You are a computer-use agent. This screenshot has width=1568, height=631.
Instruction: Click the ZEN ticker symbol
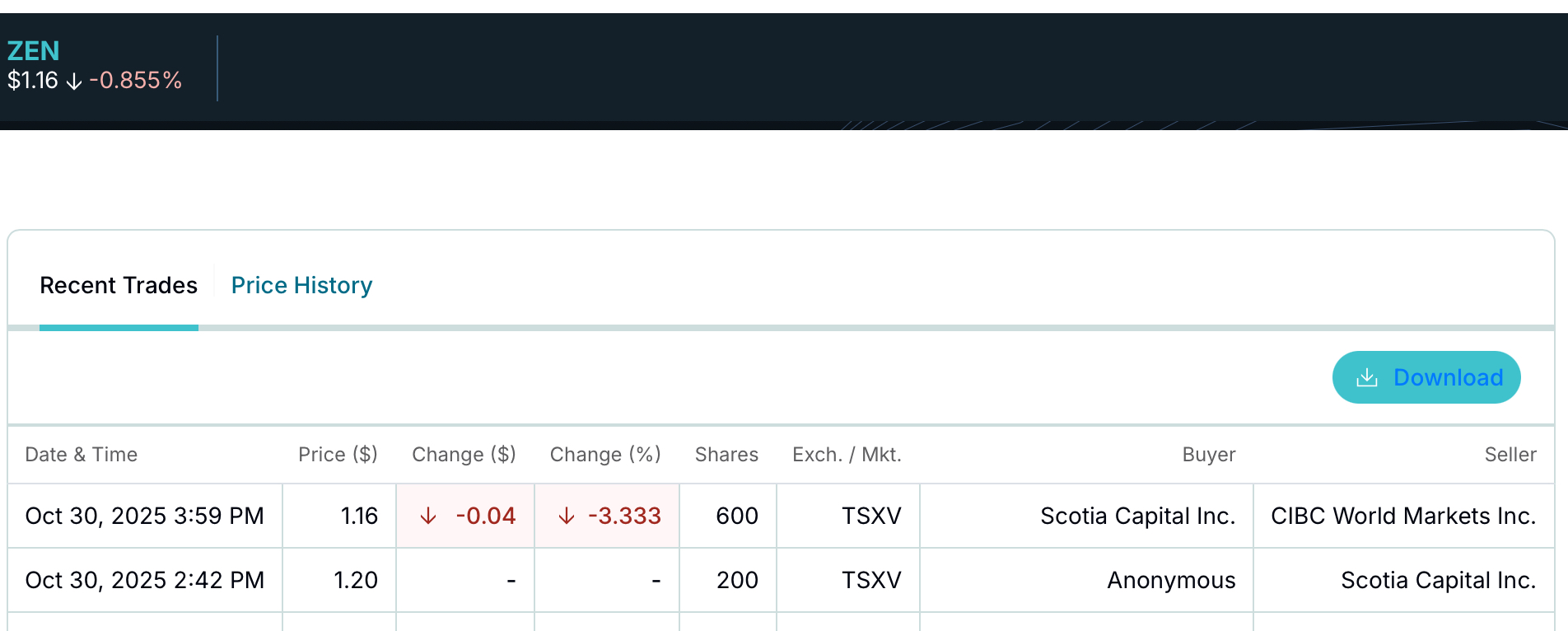(33, 51)
